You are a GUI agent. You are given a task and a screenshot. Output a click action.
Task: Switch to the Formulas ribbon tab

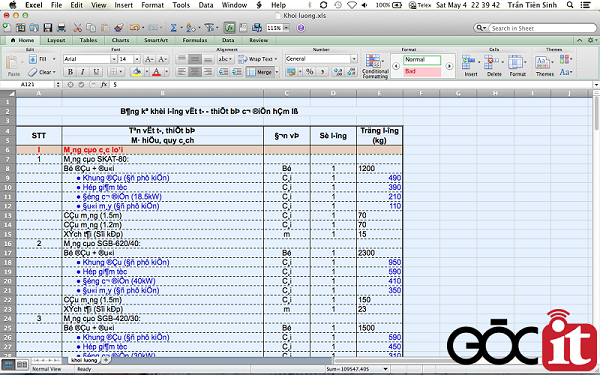[x=195, y=40]
